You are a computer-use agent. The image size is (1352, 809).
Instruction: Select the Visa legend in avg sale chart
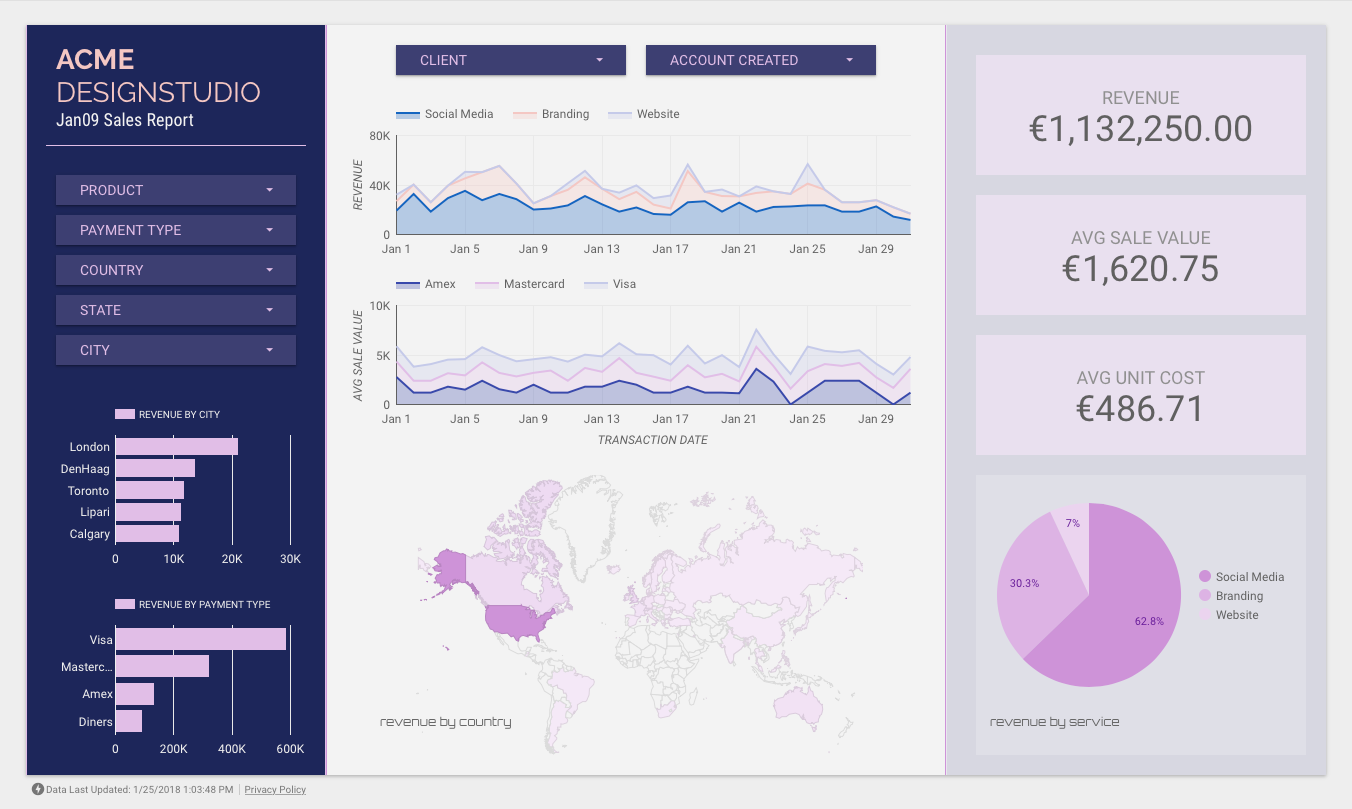pyautogui.click(x=610, y=284)
